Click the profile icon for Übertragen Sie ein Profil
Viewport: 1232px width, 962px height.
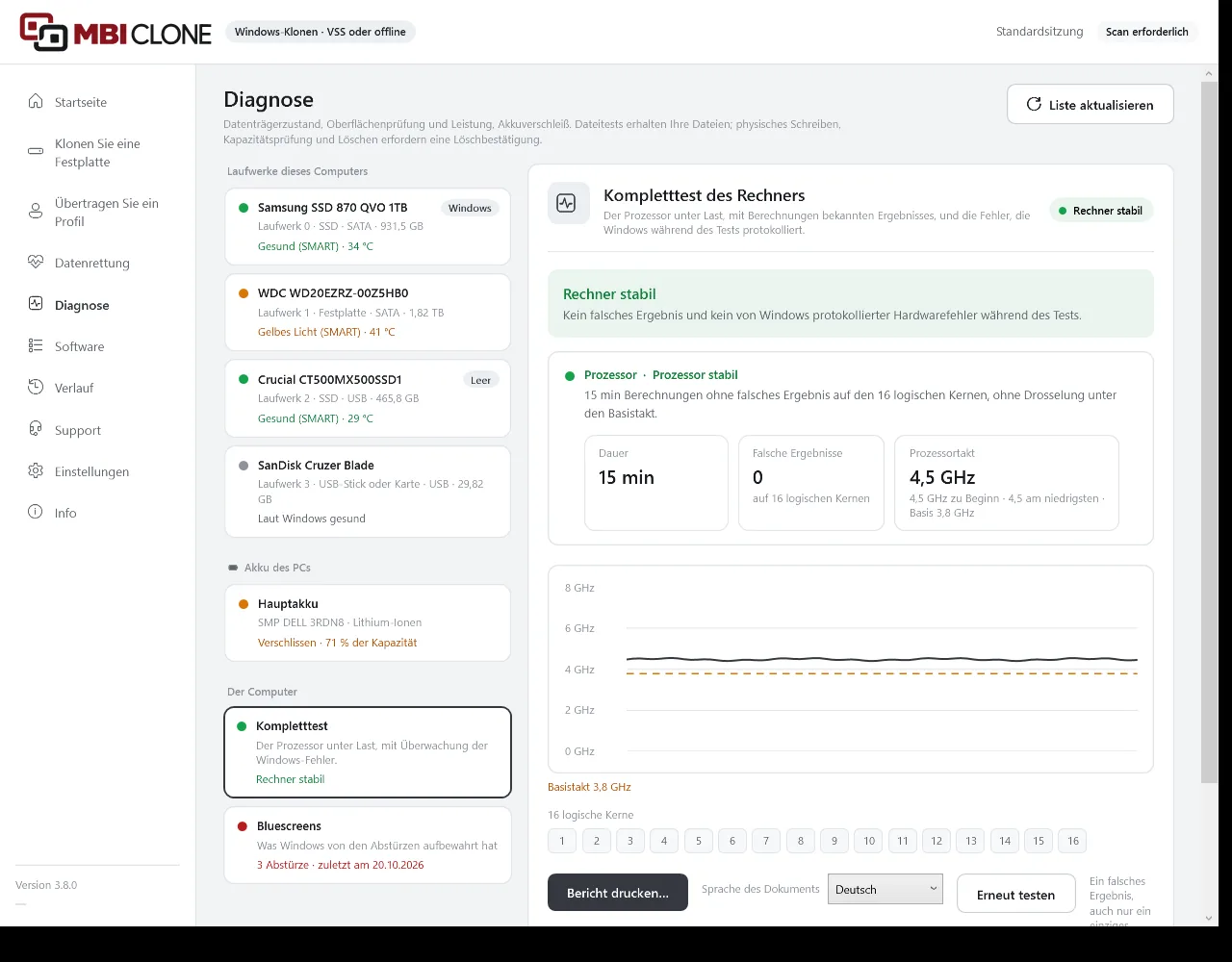(x=36, y=212)
